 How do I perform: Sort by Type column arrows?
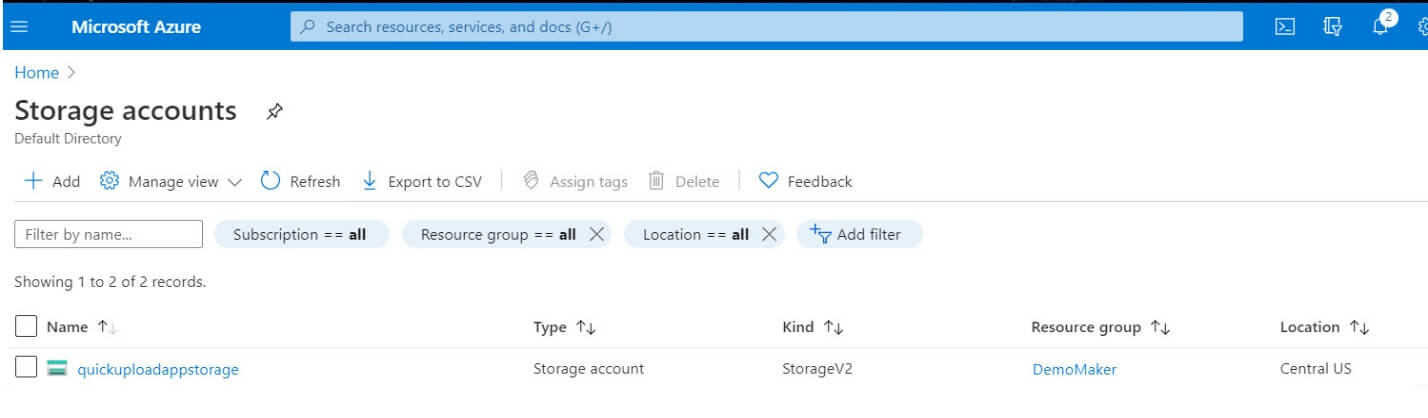[586, 327]
